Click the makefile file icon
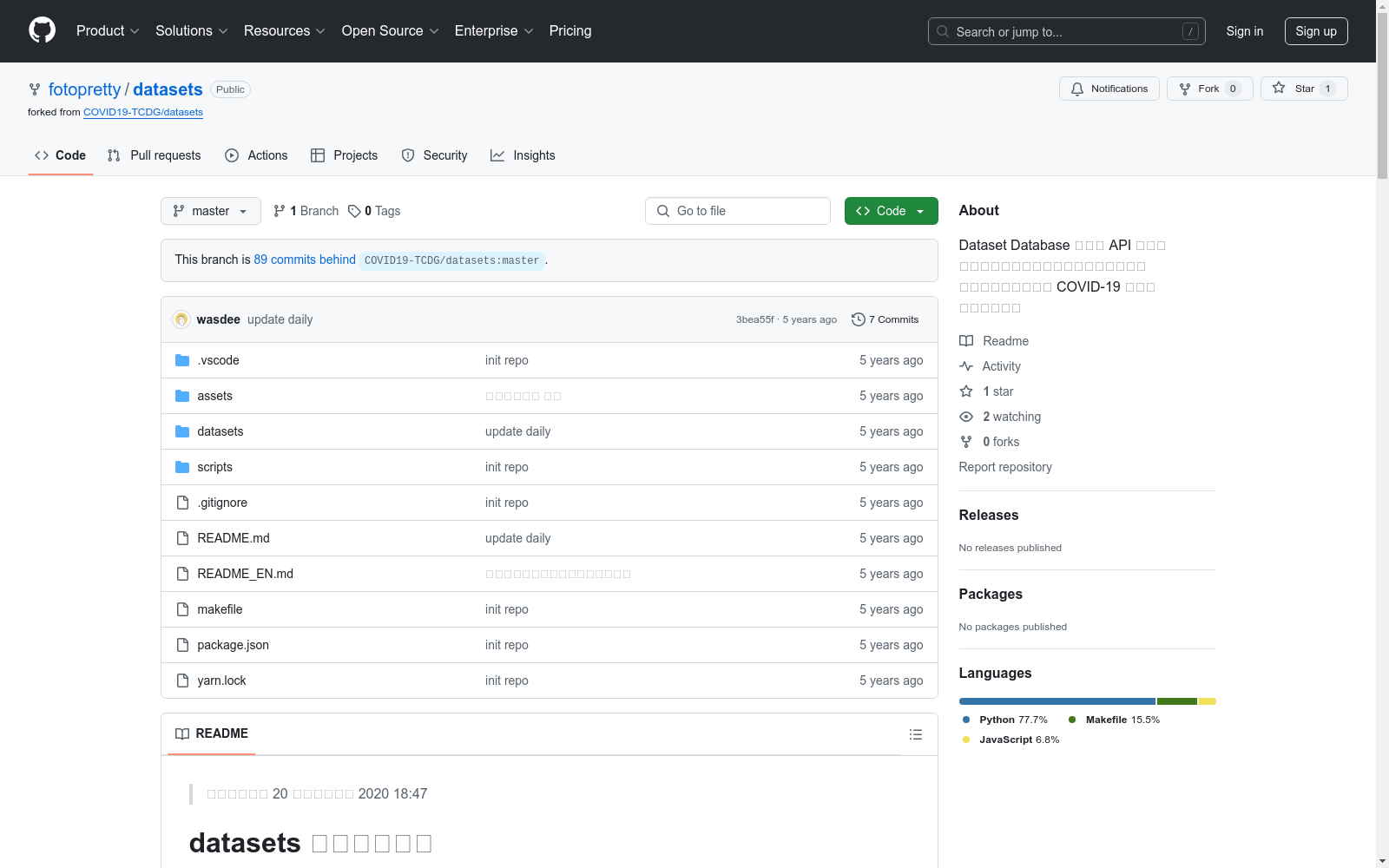 182,609
